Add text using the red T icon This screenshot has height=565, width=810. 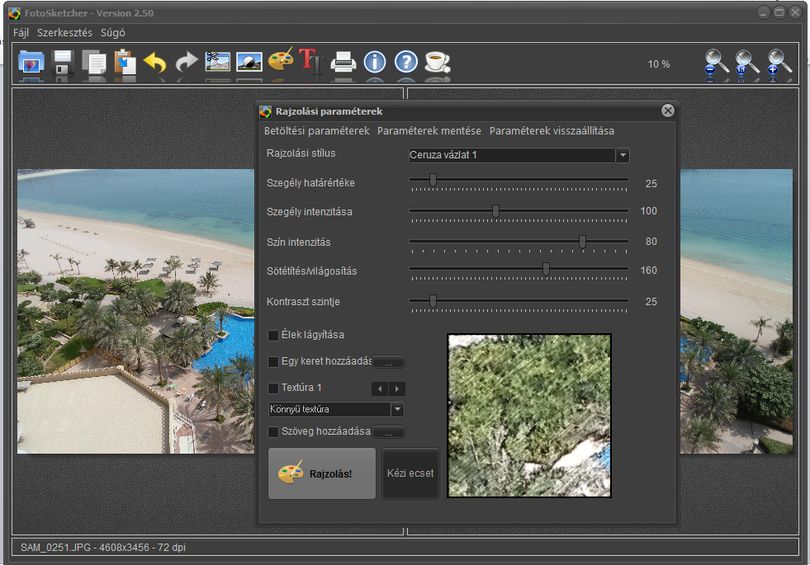310,61
